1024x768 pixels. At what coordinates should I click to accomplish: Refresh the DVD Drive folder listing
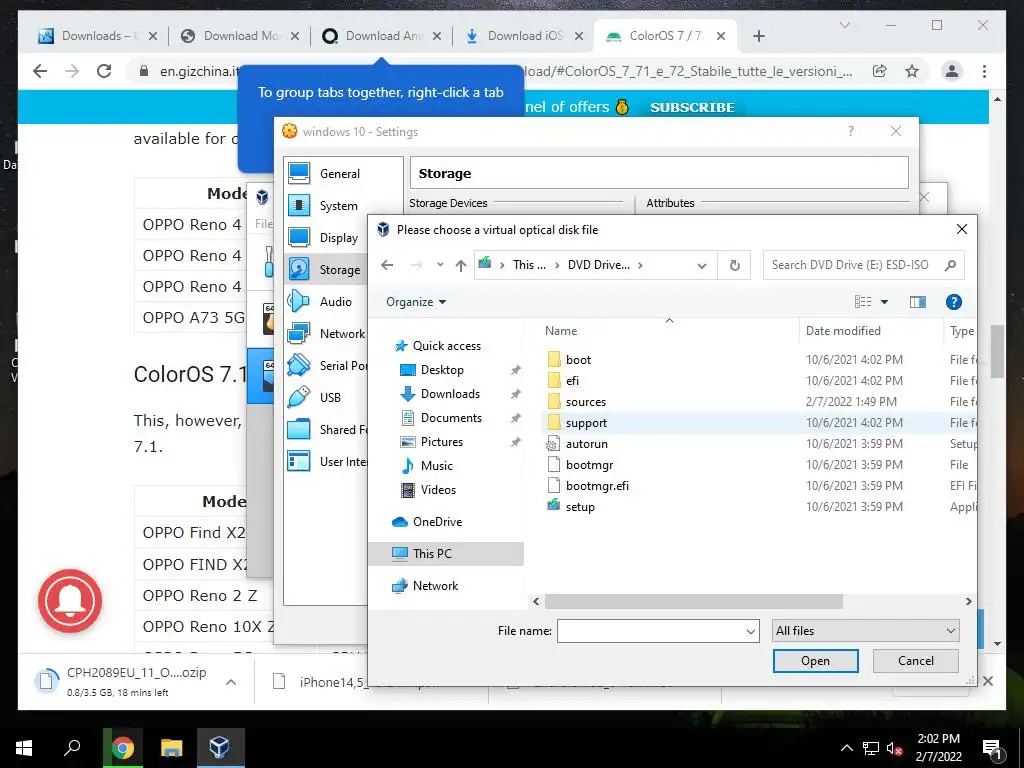(x=735, y=265)
